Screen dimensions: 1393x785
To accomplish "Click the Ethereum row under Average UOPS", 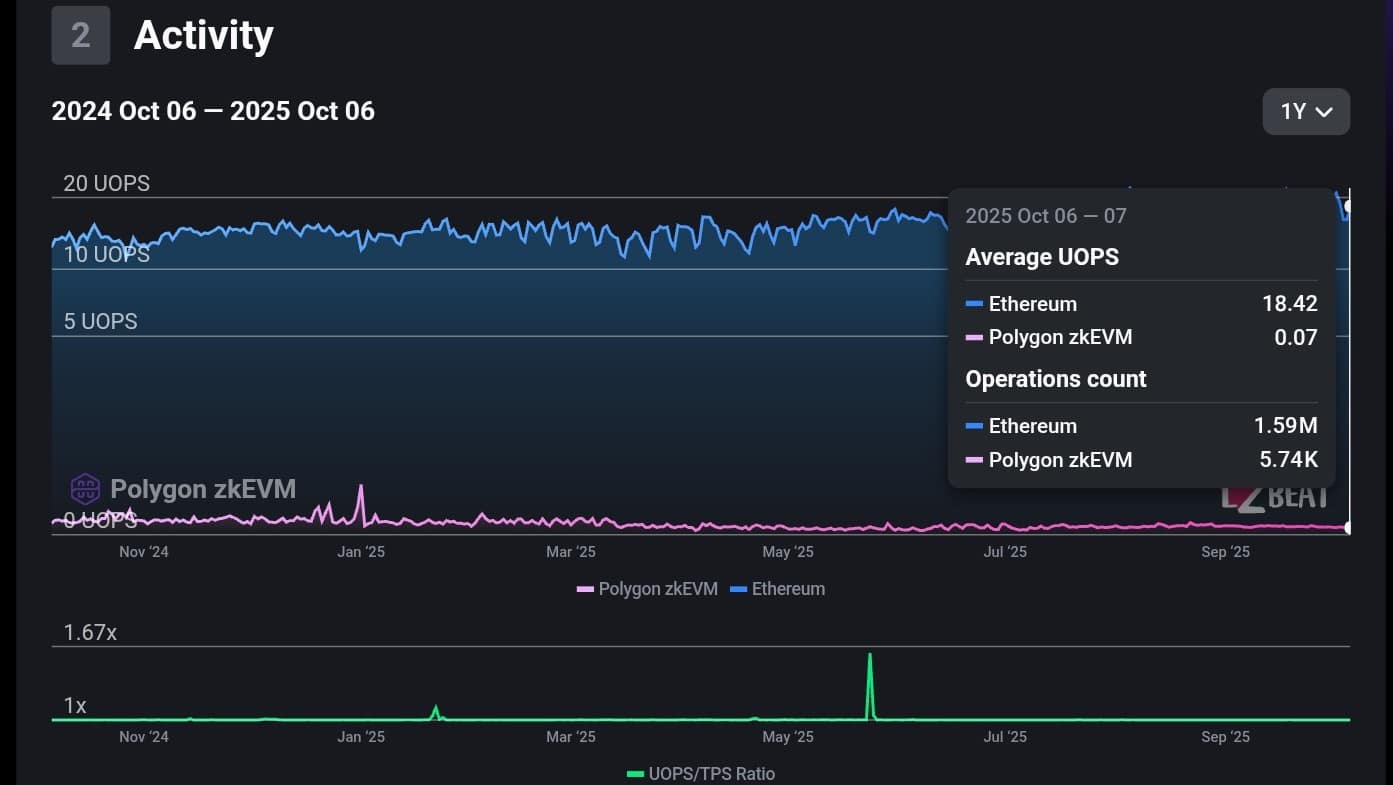I will [x=1141, y=304].
